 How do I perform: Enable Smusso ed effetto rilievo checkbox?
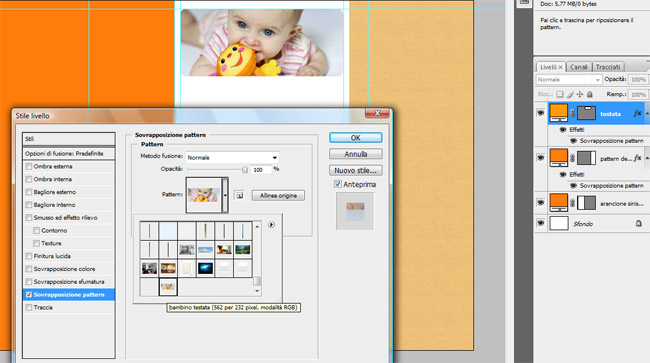click(29, 218)
